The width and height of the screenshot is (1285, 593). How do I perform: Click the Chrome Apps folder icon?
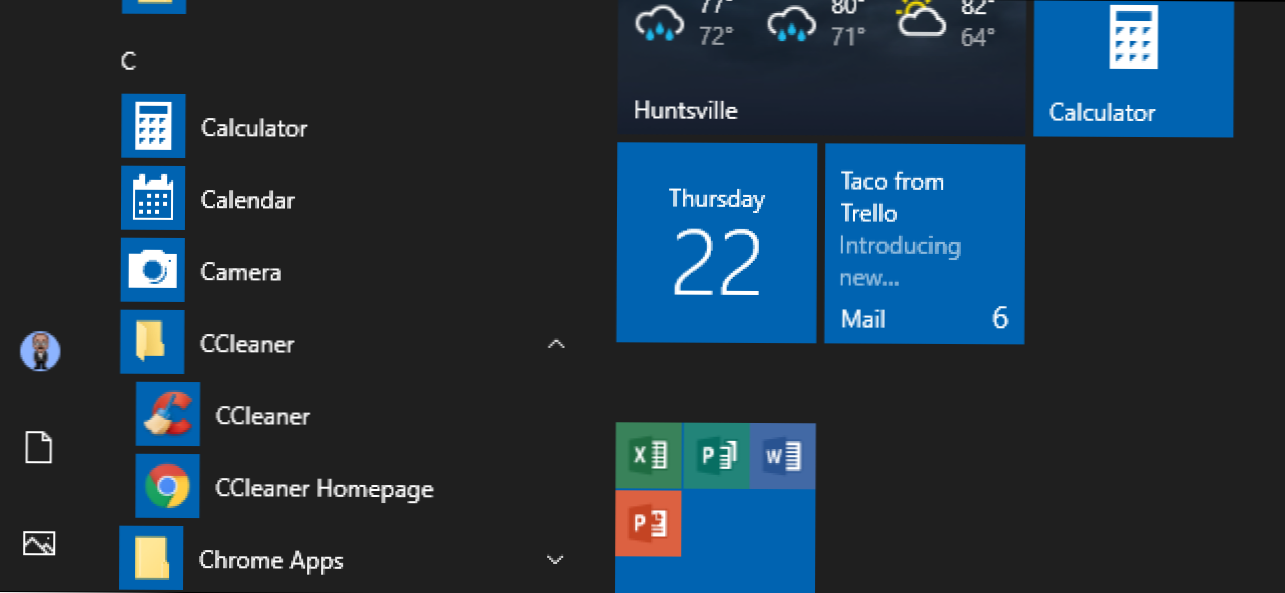point(151,558)
